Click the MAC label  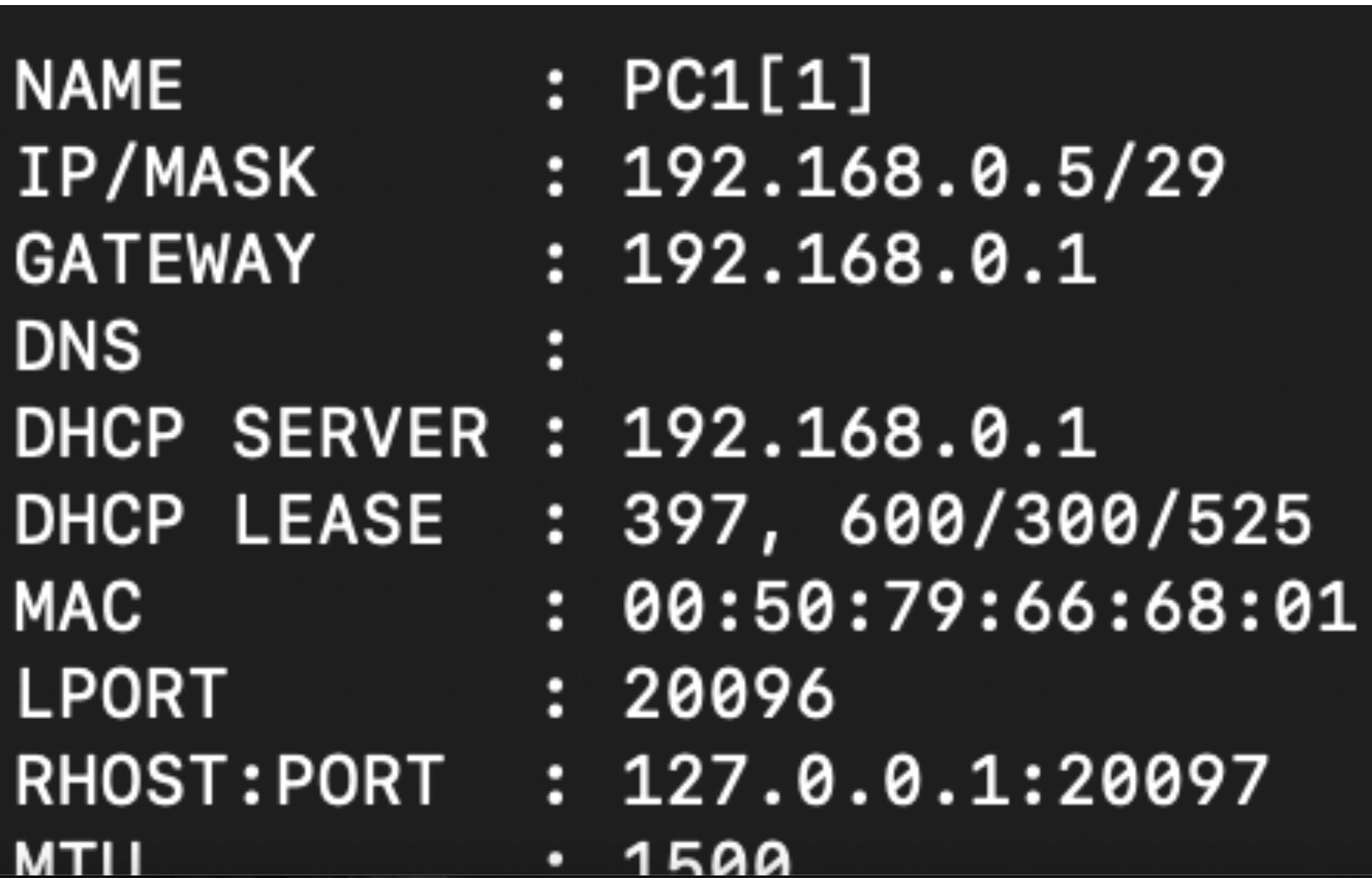[x=79, y=606]
